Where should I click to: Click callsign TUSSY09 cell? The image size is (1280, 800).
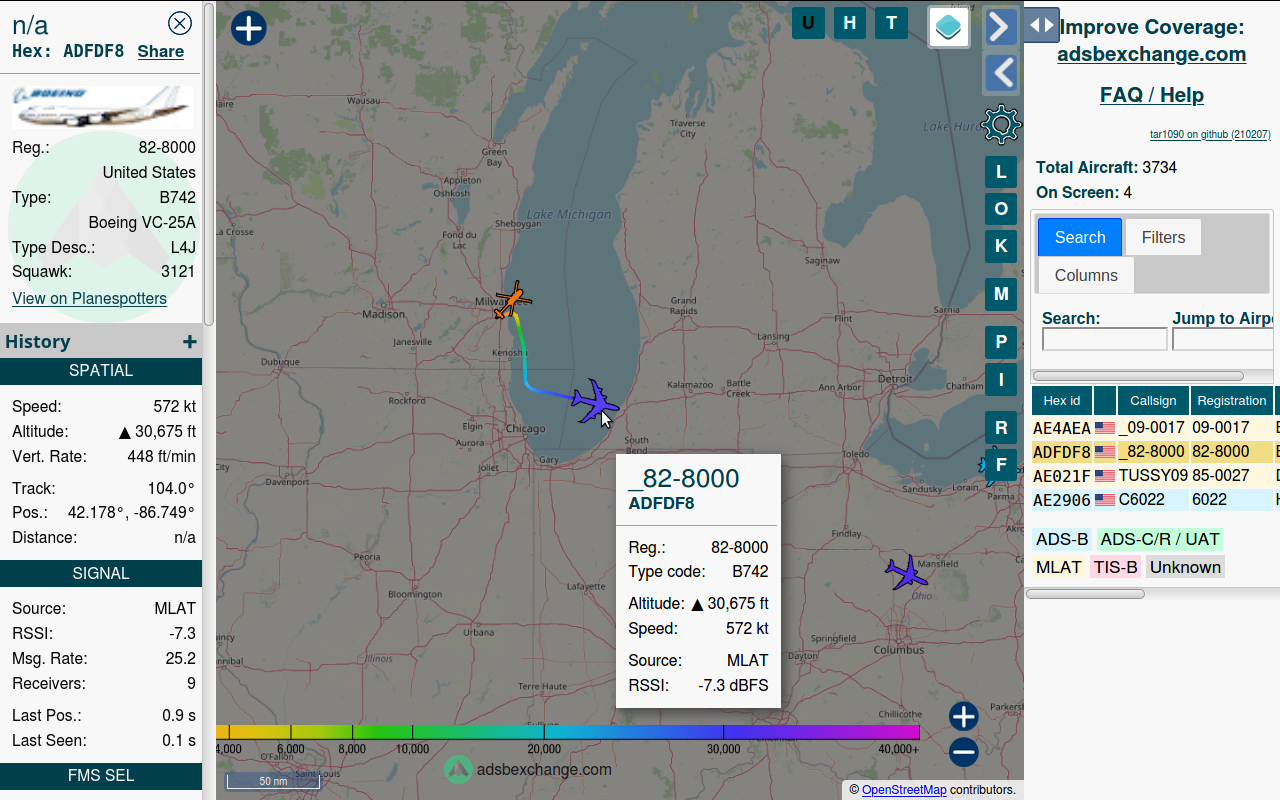click(1153, 476)
